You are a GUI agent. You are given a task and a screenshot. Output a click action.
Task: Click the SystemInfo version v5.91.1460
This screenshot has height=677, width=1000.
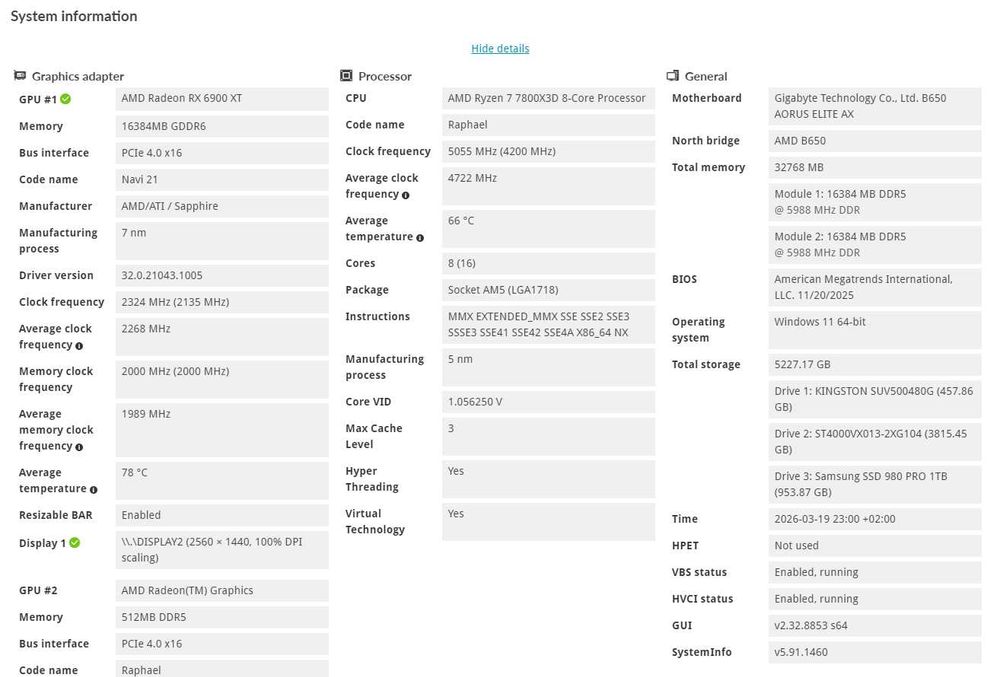click(875, 652)
